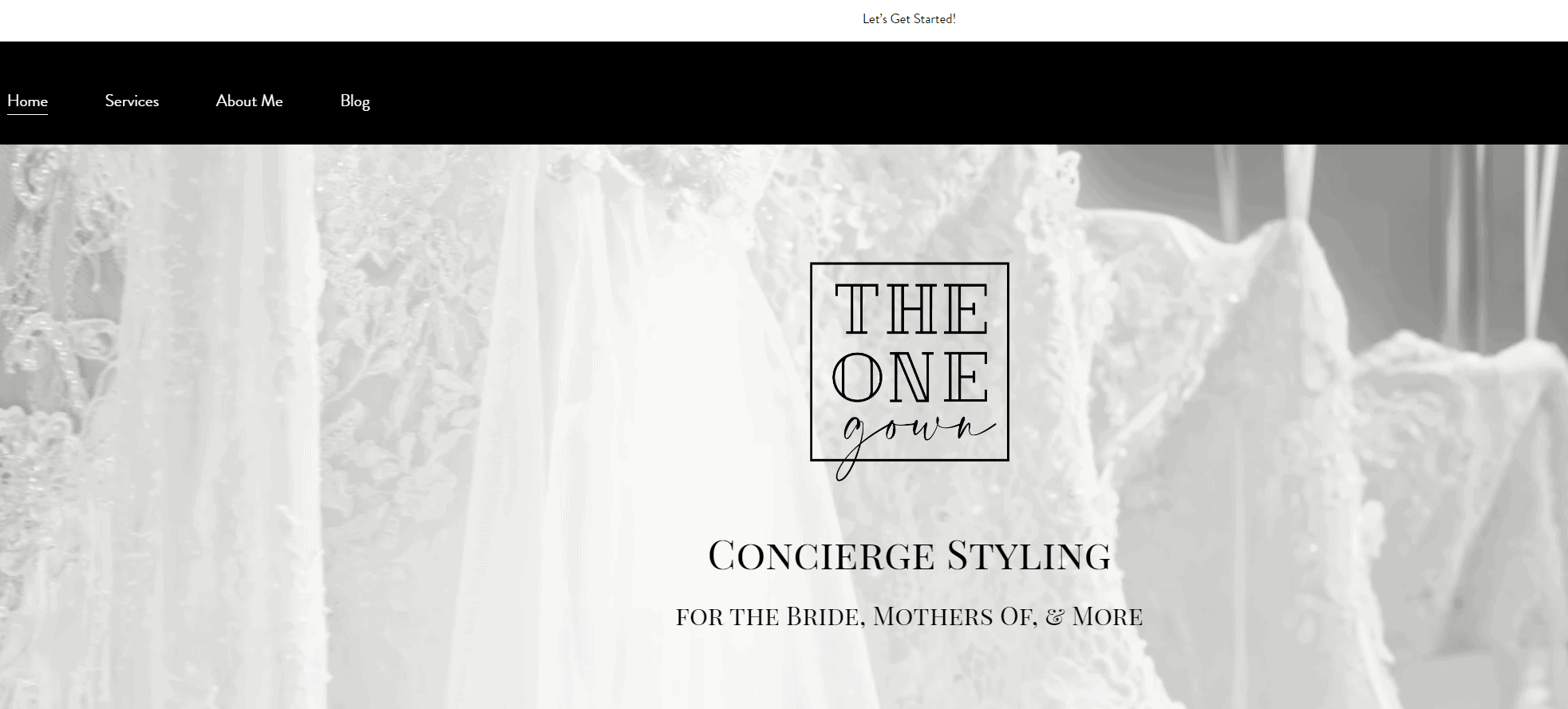Click the underline beneath Home
The image size is (1568, 709).
click(28, 114)
